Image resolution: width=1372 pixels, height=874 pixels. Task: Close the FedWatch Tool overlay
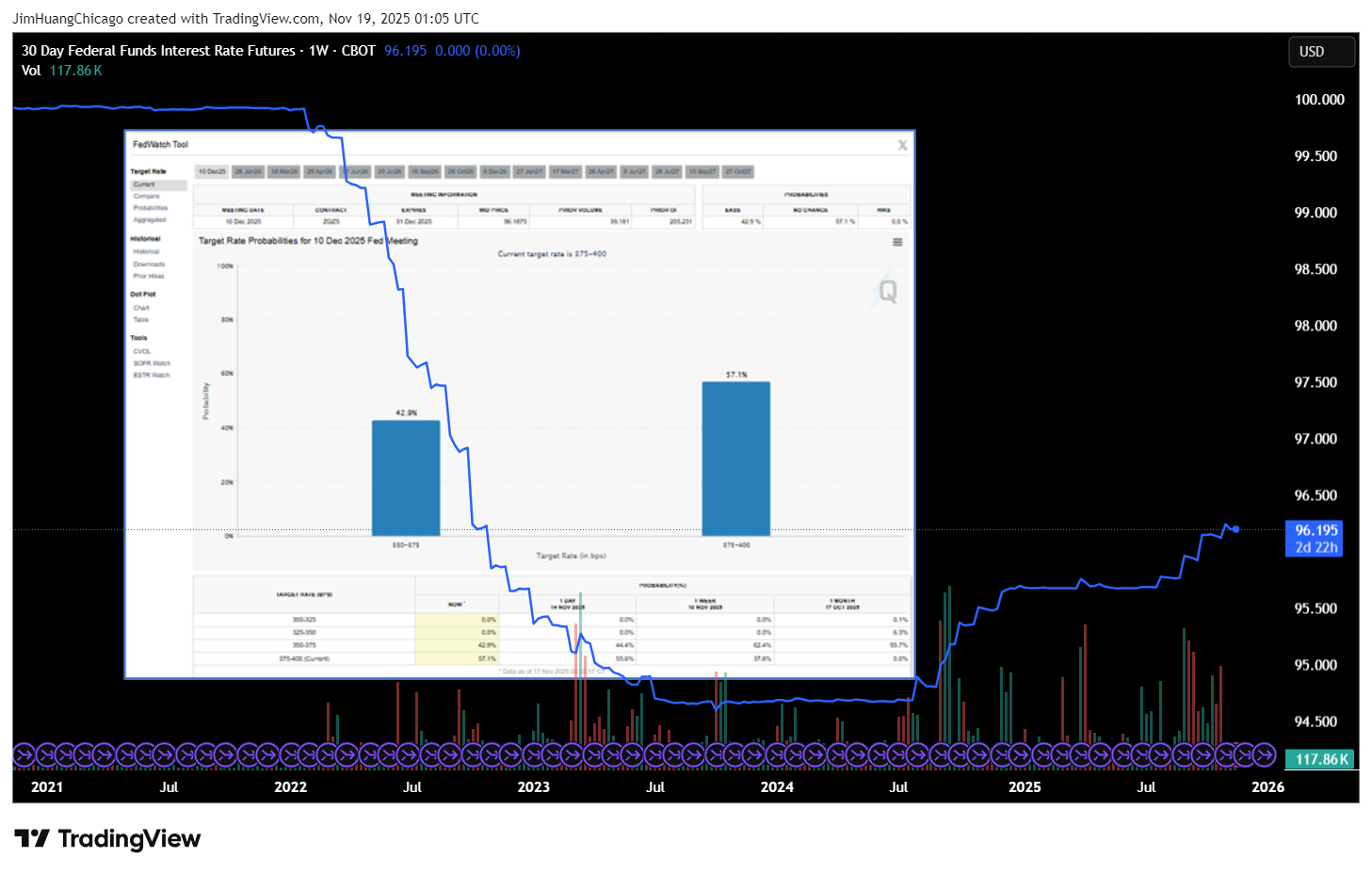tap(902, 145)
